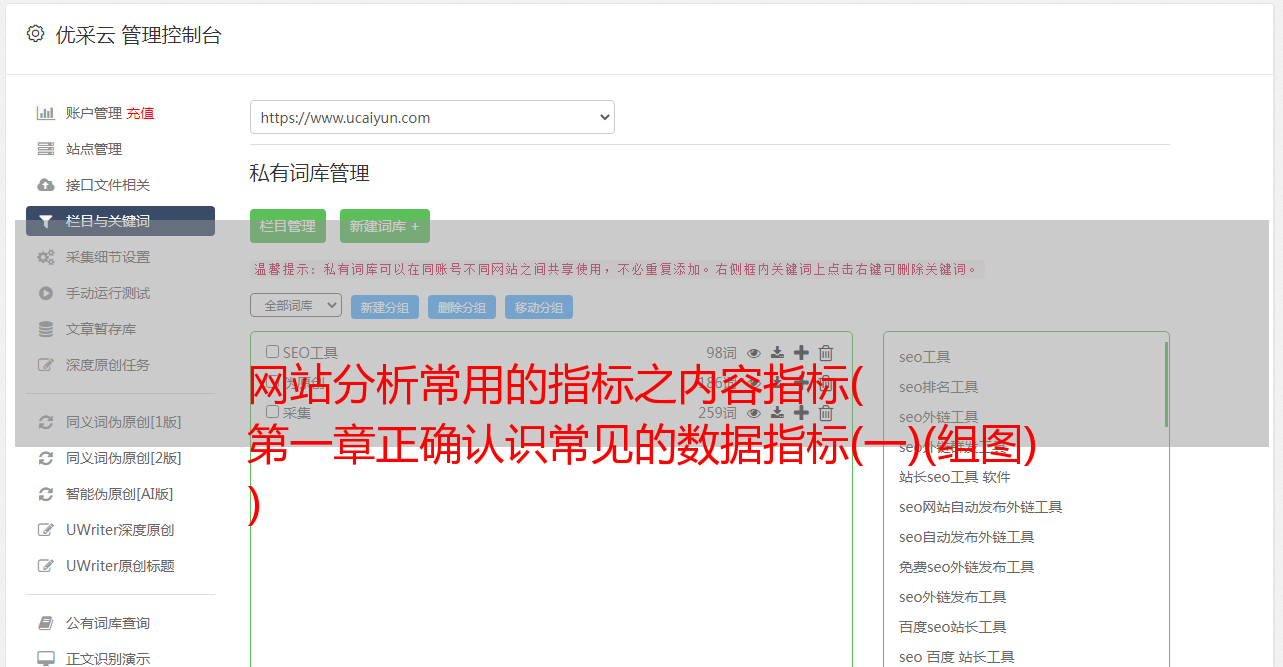Select keyword seo网站自动发布外链工具
Viewport: 1283px width, 667px height.
pyautogui.click(x=981, y=507)
